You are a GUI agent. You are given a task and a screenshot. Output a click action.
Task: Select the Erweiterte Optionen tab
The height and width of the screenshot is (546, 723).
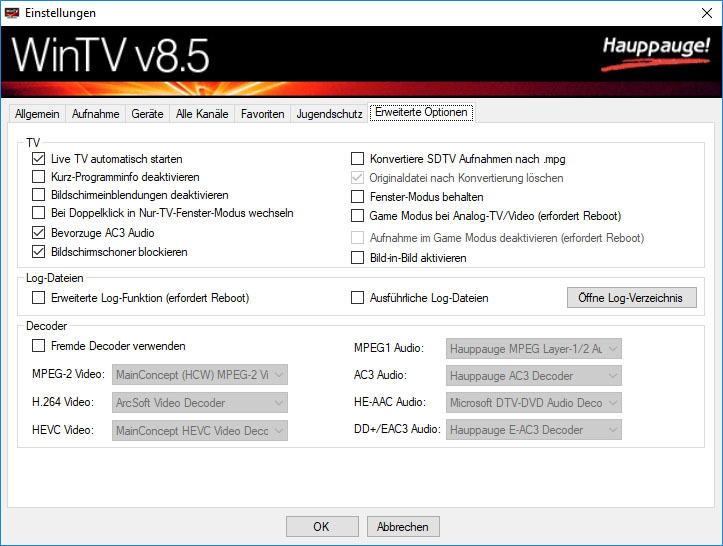421,113
